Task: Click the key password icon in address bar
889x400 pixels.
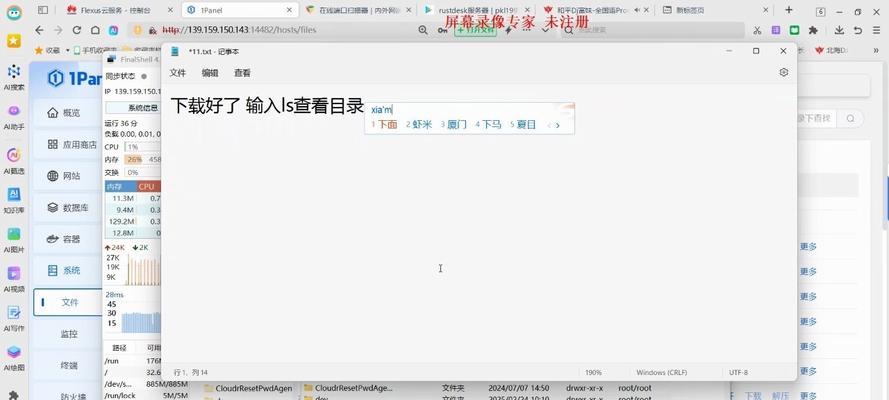Action: point(443,30)
